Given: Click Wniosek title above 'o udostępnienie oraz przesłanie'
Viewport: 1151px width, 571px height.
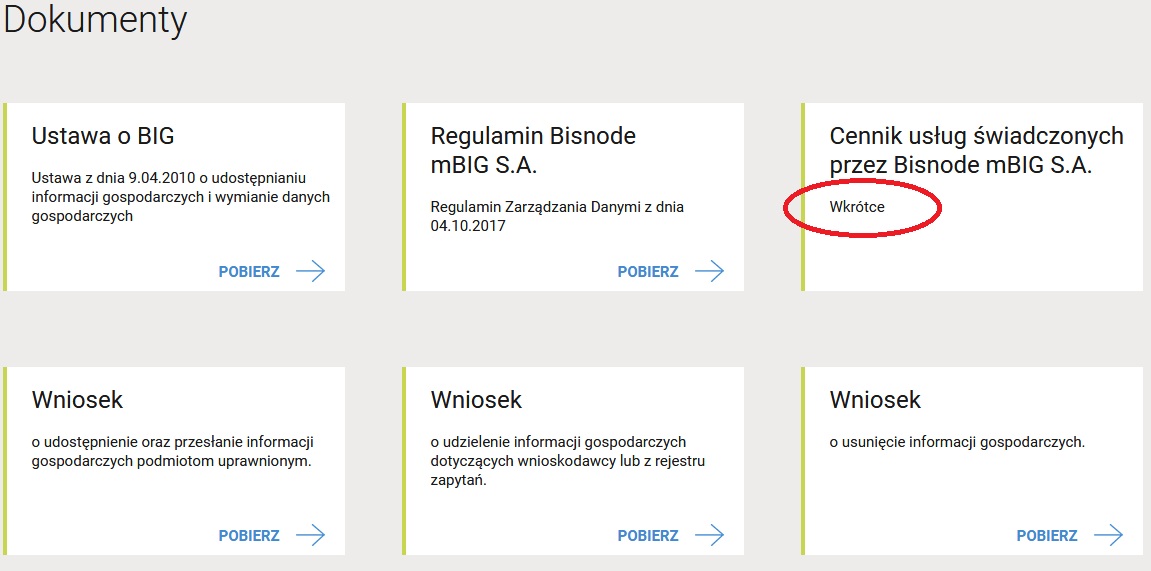Looking at the screenshot, I should pyautogui.click(x=77, y=400).
